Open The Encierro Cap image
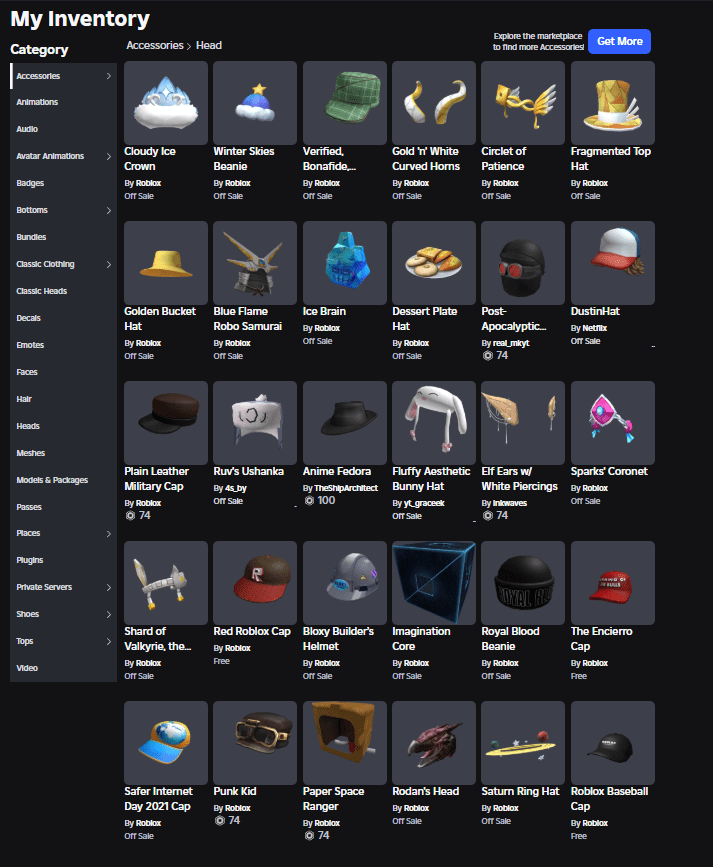 pyautogui.click(x=612, y=583)
